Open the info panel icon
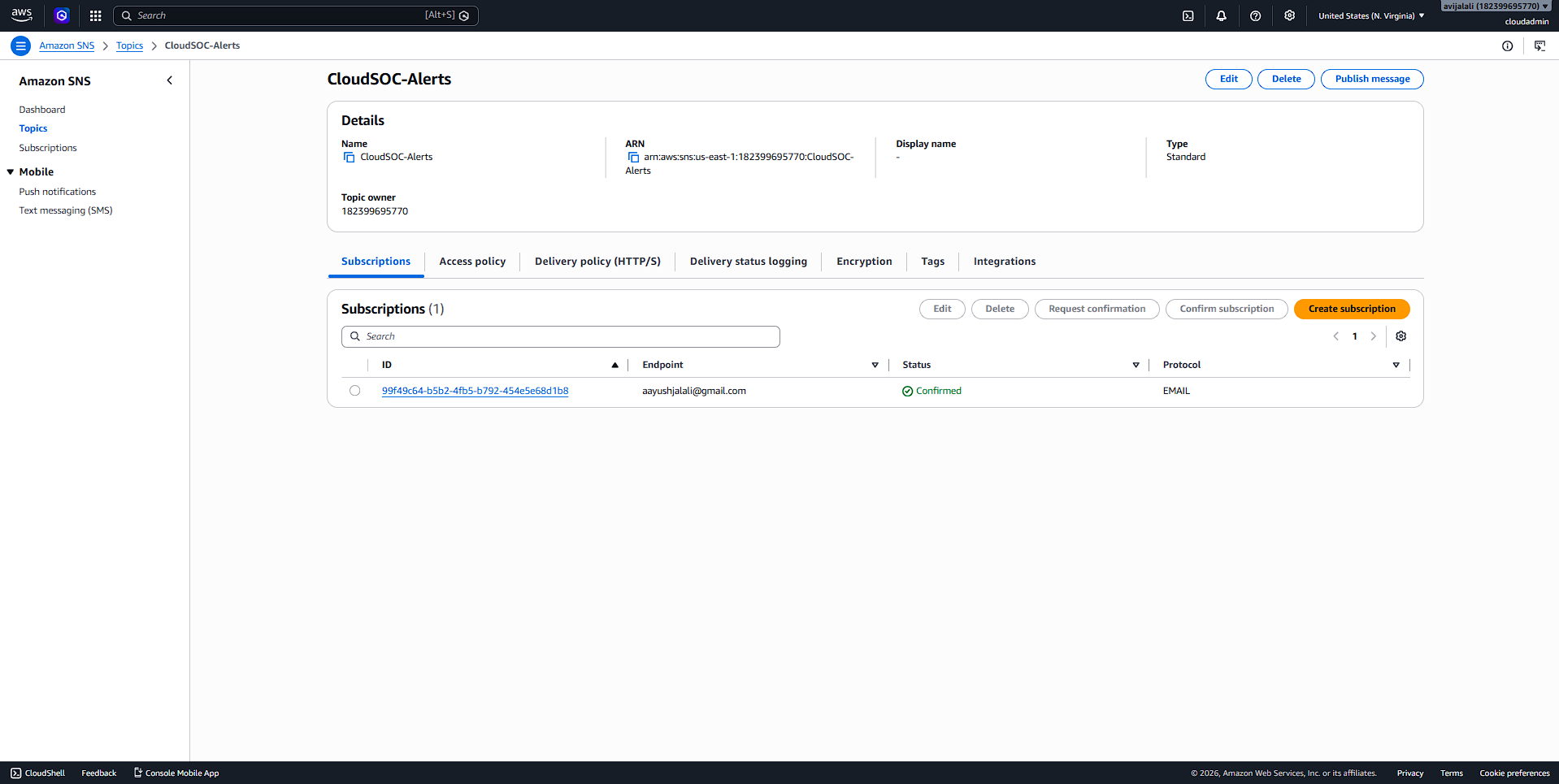This screenshot has height=784, width=1559. 1508,45
